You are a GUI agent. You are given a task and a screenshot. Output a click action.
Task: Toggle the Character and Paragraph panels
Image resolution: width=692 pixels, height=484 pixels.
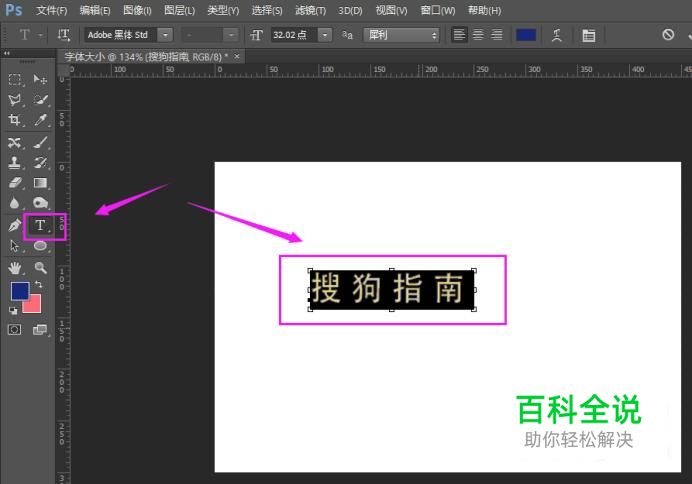(x=589, y=35)
